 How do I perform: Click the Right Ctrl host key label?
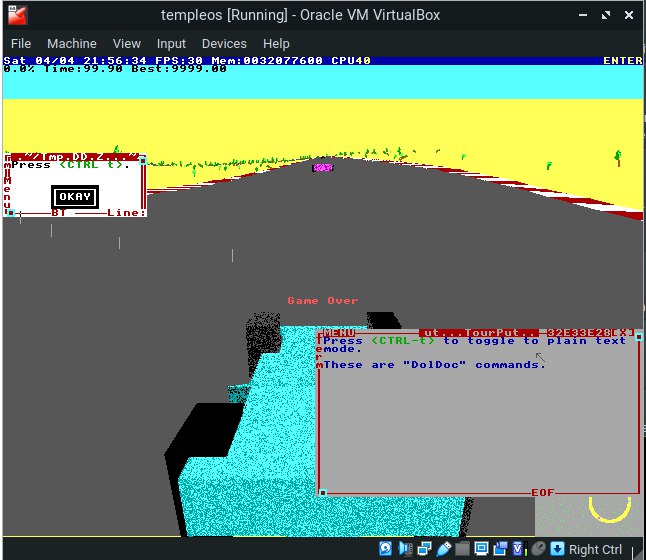pyautogui.click(x=595, y=549)
